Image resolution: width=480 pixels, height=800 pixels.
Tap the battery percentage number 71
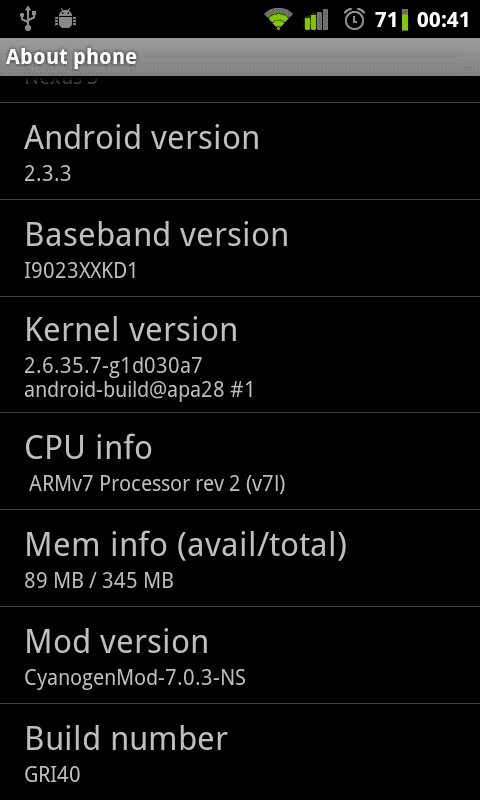click(x=386, y=20)
